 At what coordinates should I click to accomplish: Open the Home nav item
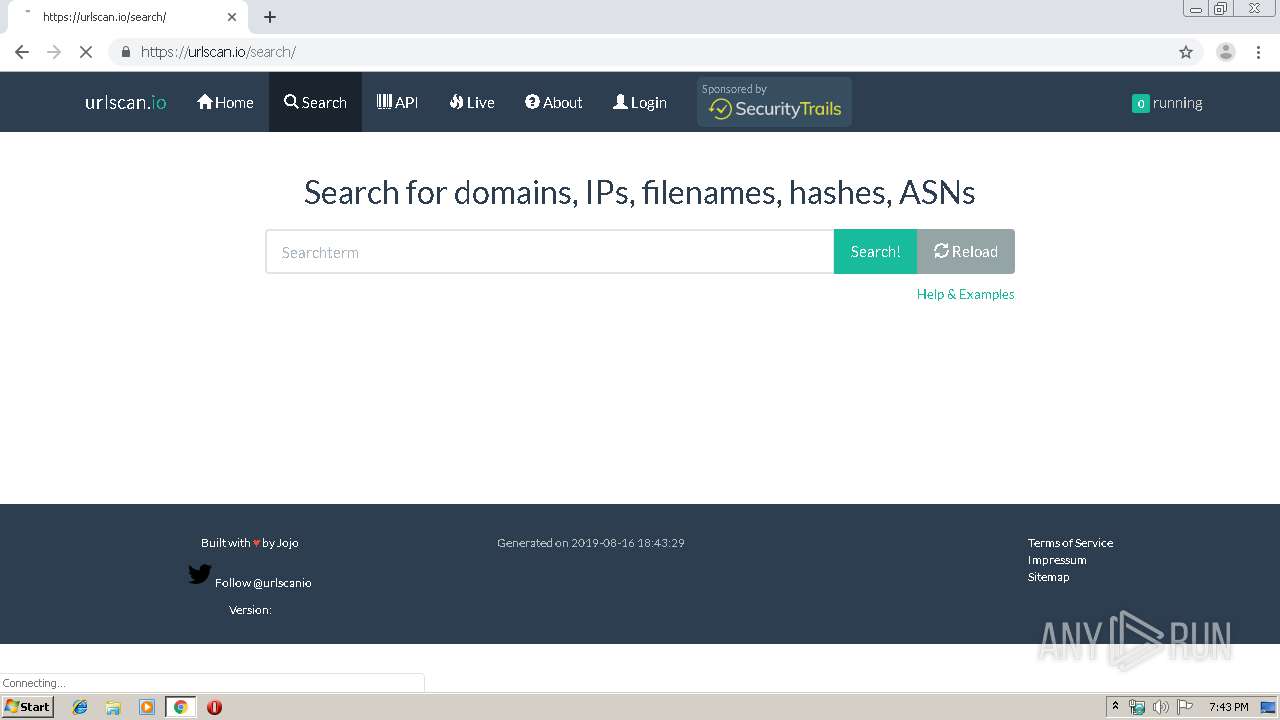click(x=225, y=102)
